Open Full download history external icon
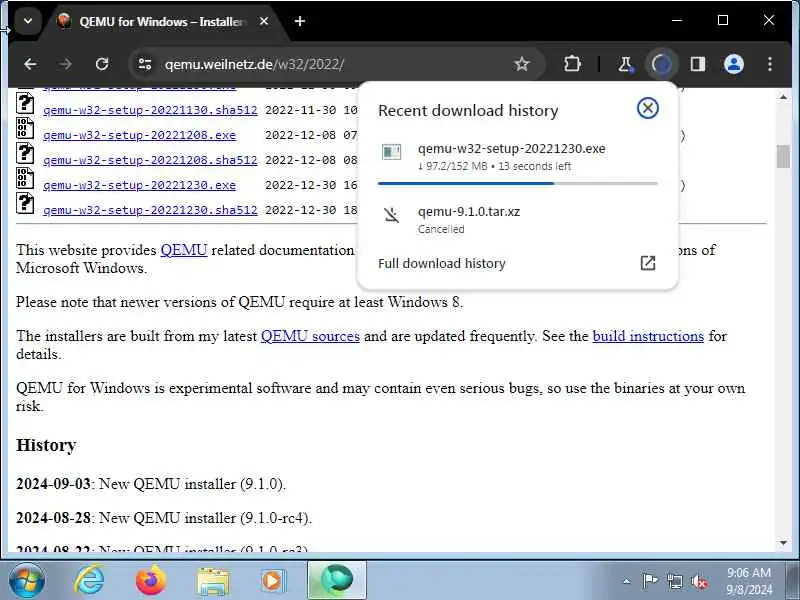Screen dimensions: 800x600 647,263
